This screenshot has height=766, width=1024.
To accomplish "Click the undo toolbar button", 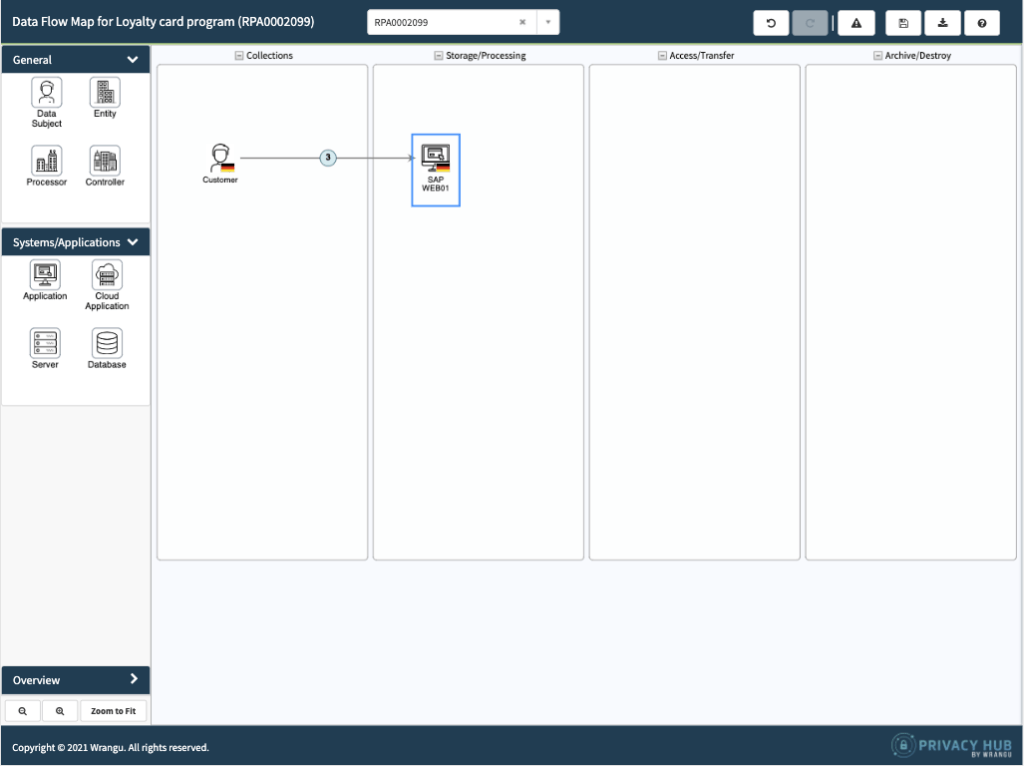I will tap(771, 23).
